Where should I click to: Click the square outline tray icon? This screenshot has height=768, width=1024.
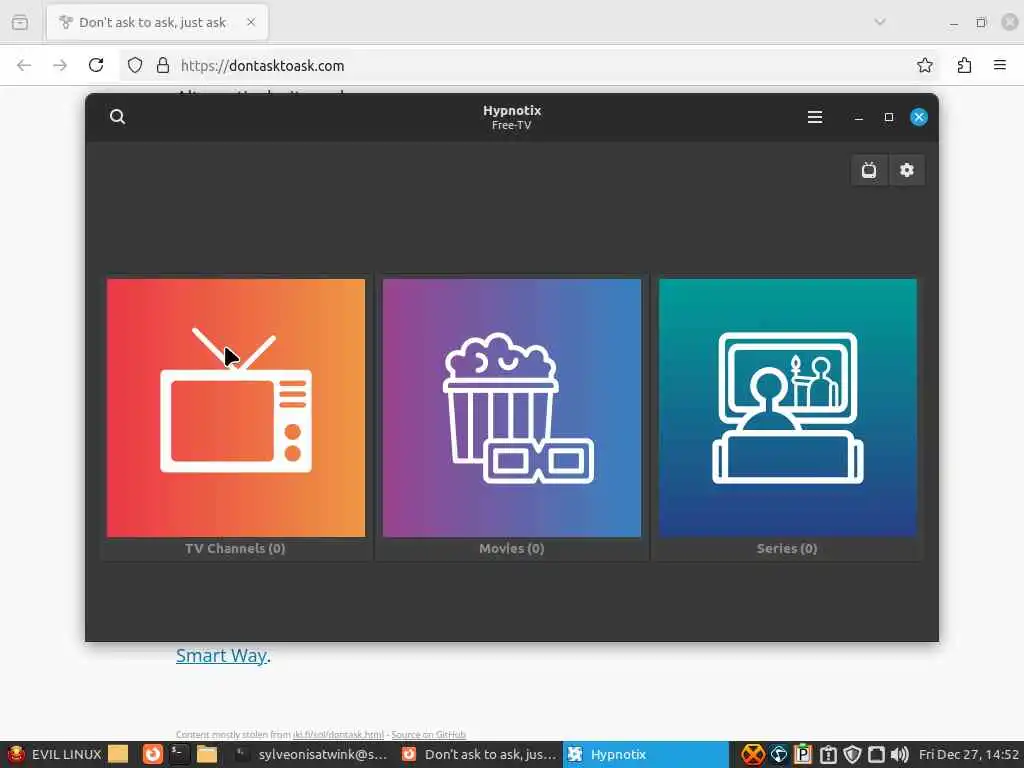click(876, 755)
